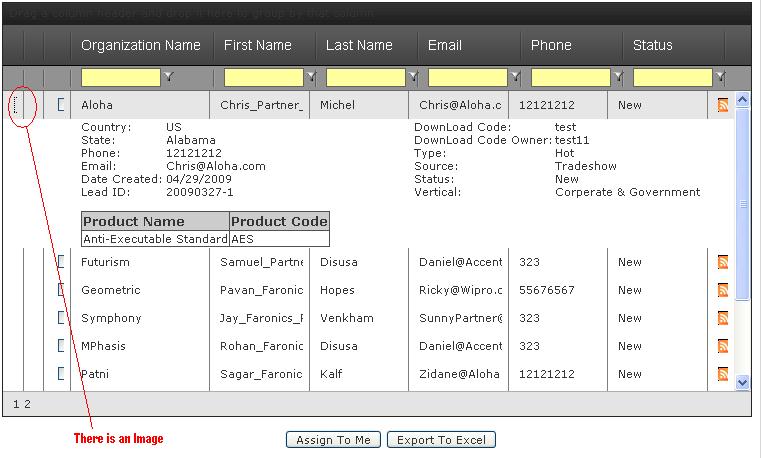
Task: Tick the checkbox for the MPhasis row
Action: [61, 345]
